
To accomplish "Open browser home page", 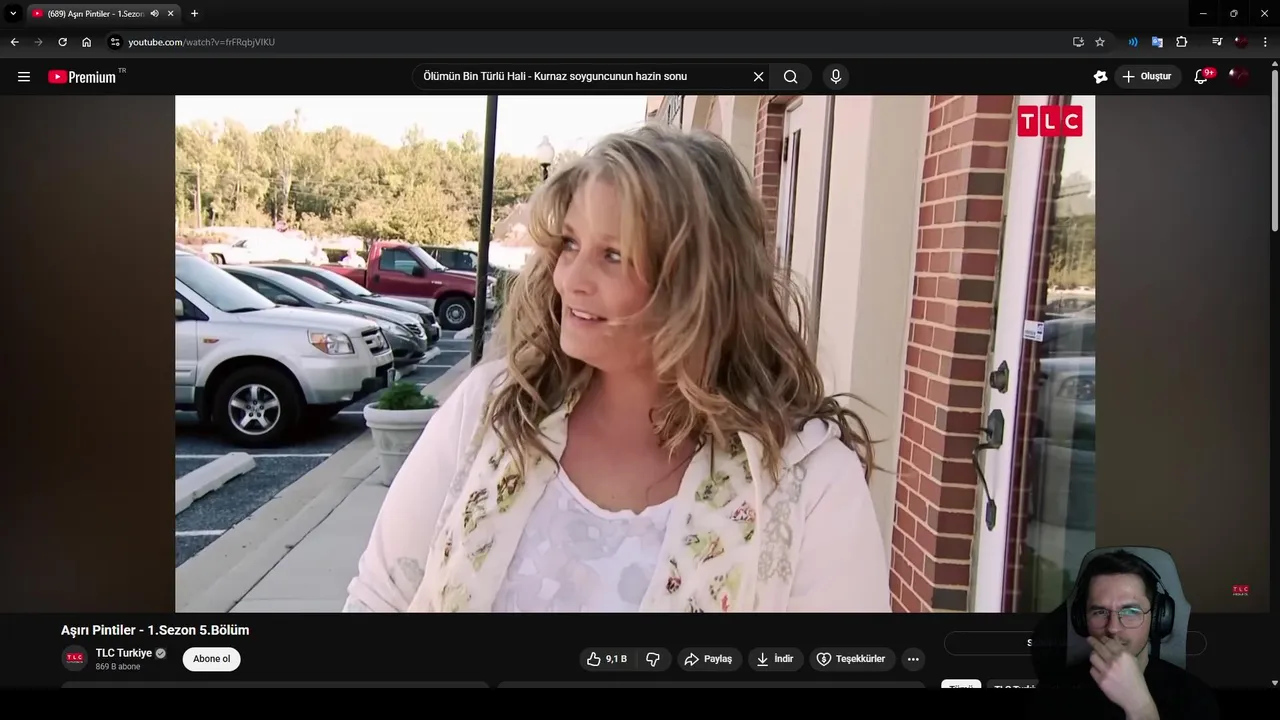I will pyautogui.click(x=86, y=42).
